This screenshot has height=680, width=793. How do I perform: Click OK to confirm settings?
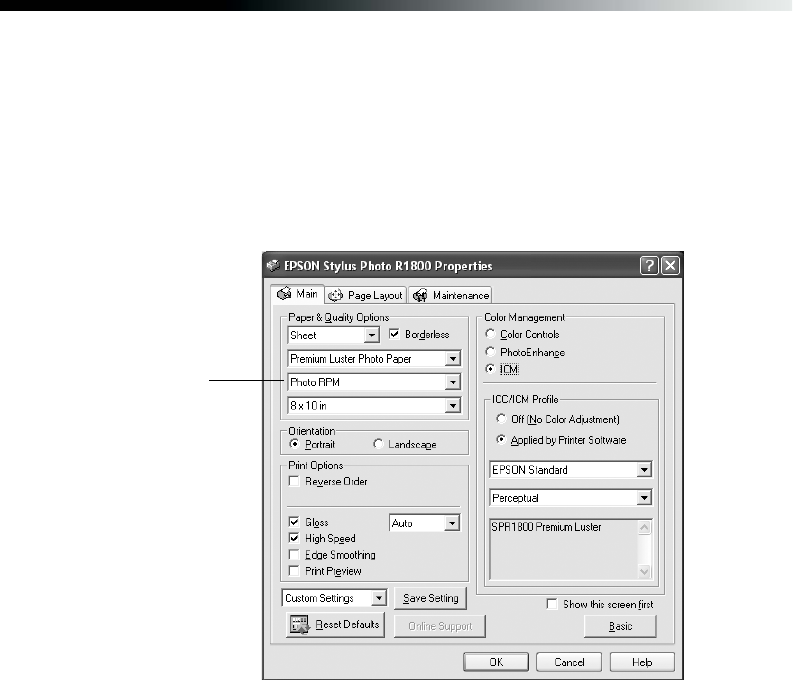pos(496,662)
